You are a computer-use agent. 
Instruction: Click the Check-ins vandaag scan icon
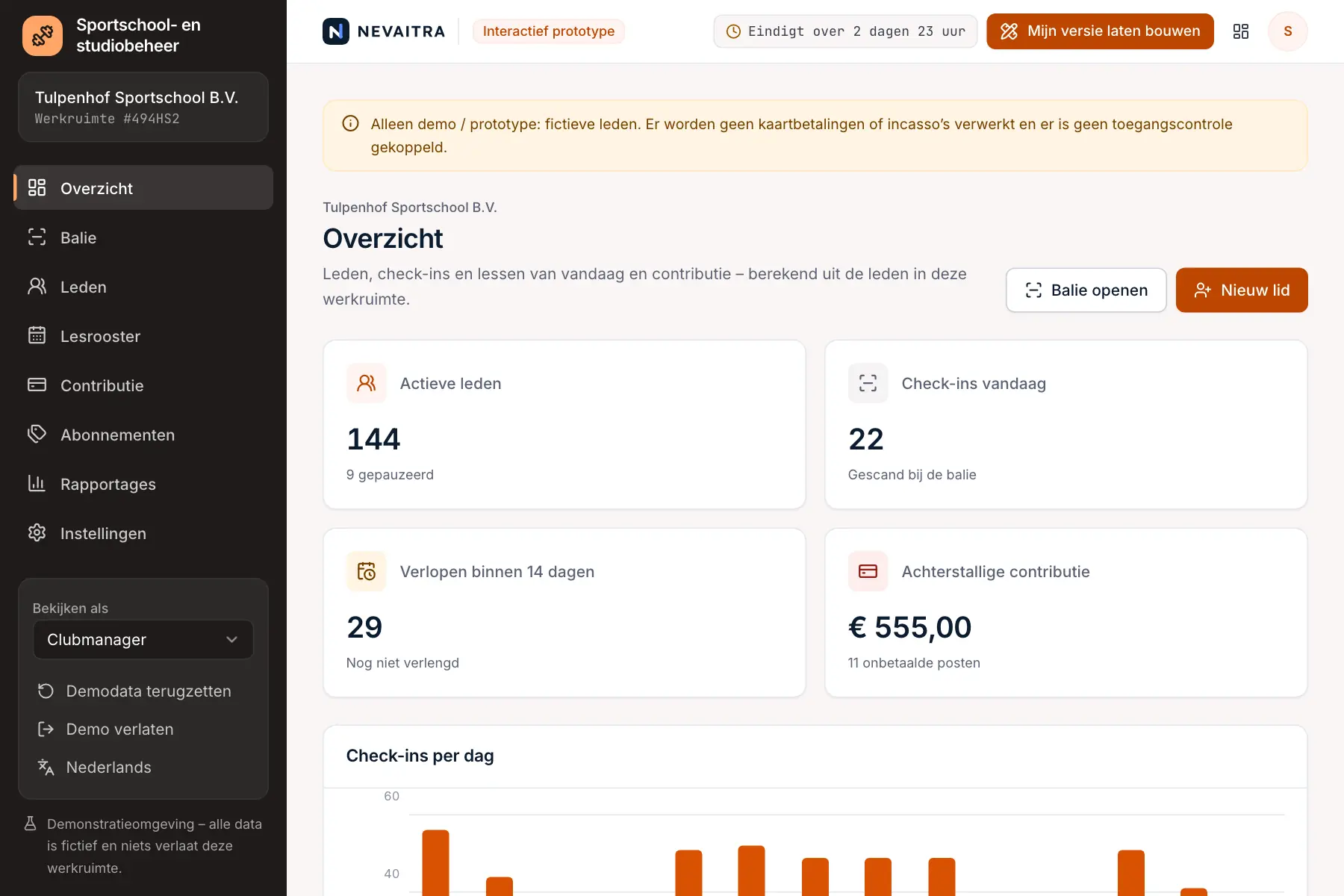pos(868,383)
